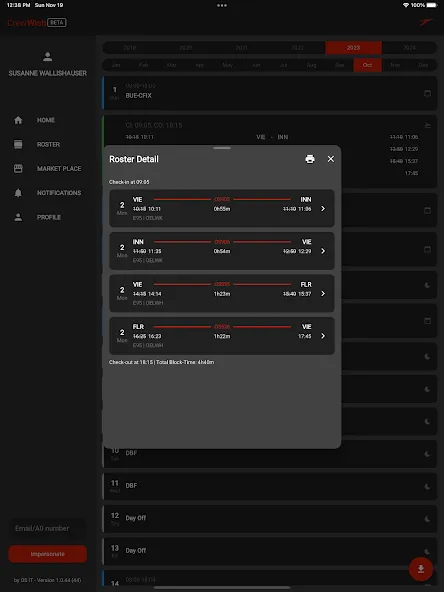
Task: Expand the FLR to VIE flight chevron
Action: (323, 336)
